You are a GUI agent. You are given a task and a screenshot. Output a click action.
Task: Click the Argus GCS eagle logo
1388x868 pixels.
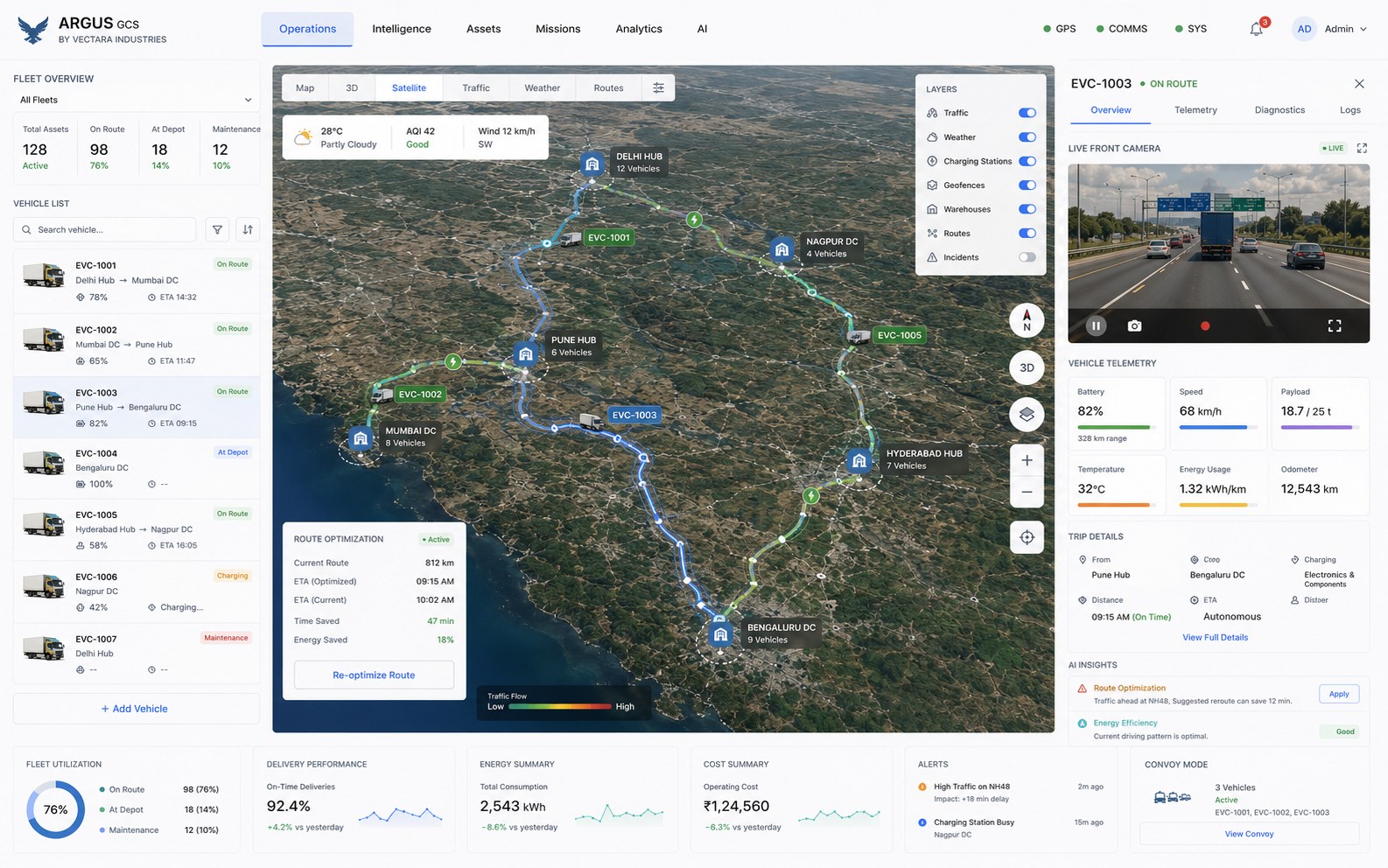(32, 31)
